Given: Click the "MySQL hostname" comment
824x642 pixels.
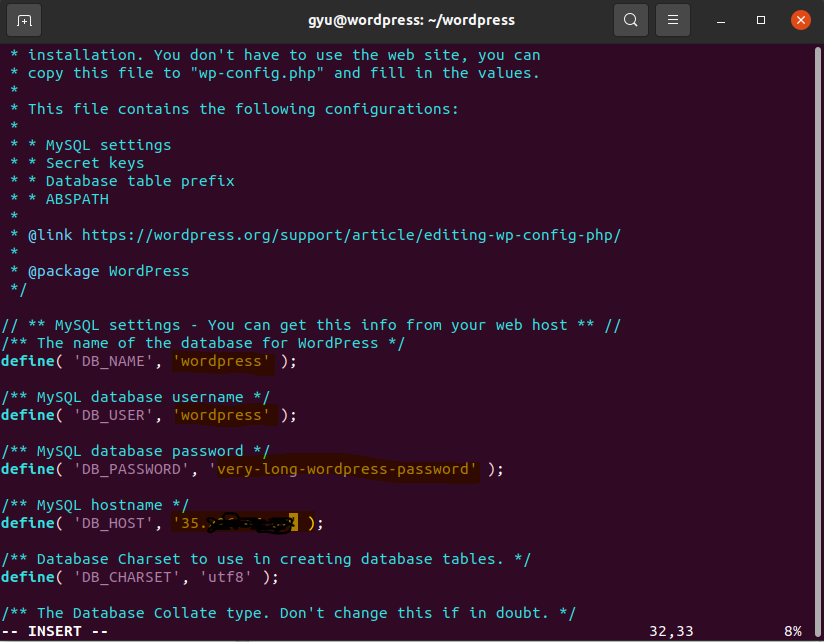Looking at the screenshot, I should click(95, 505).
